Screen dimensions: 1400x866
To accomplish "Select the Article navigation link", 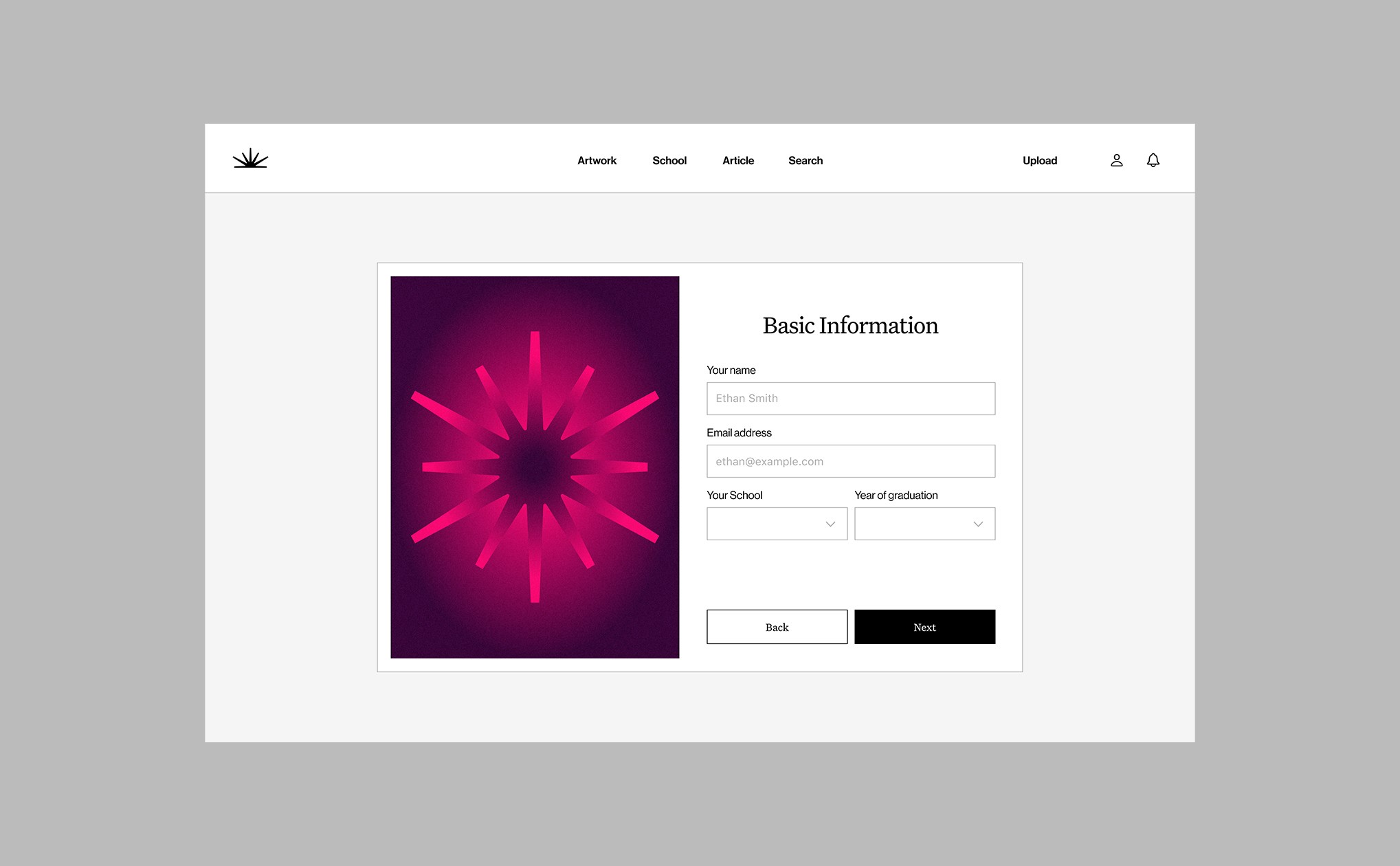I will click(738, 160).
